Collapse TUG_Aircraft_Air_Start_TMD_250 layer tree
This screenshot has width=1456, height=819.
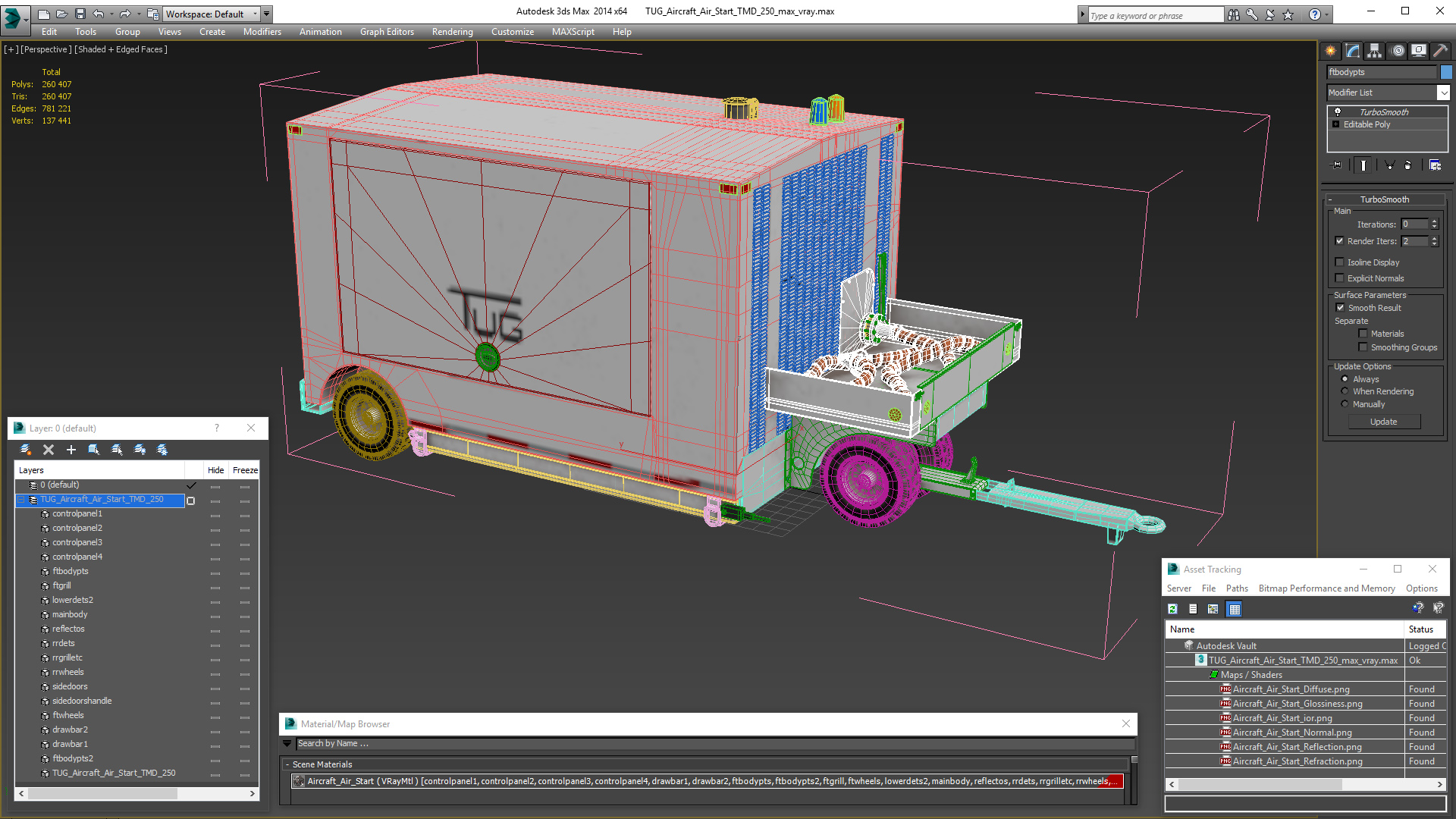pos(21,500)
